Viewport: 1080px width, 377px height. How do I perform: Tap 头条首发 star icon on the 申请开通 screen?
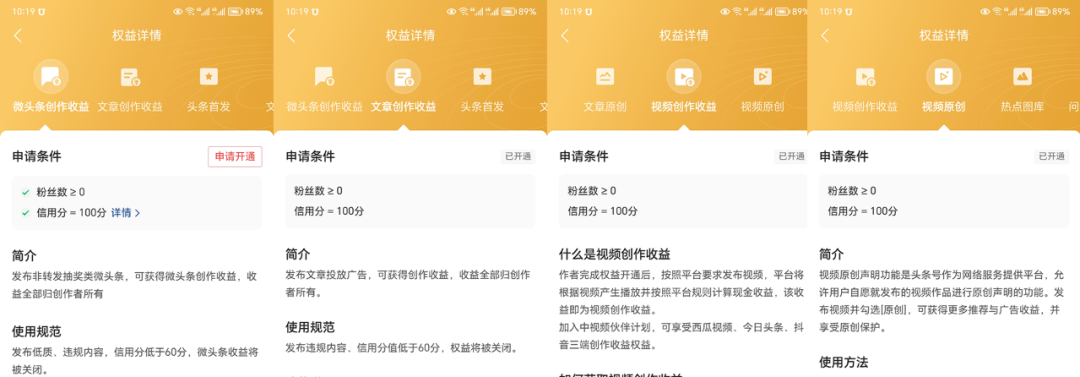click(209, 77)
